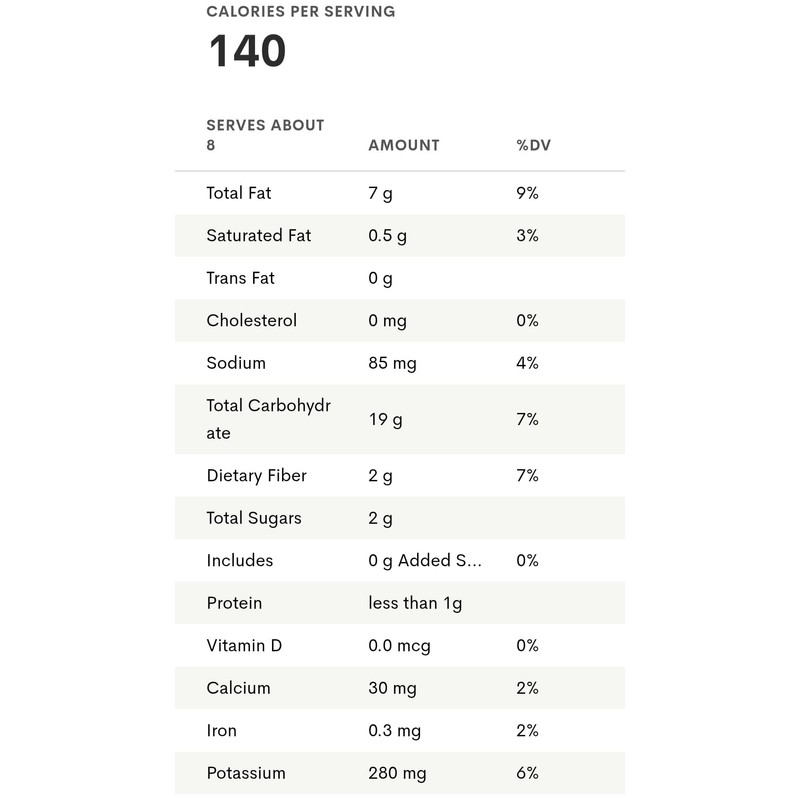Image resolution: width=800 pixels, height=800 pixels.
Task: Click the Amount column header
Action: click(x=404, y=145)
